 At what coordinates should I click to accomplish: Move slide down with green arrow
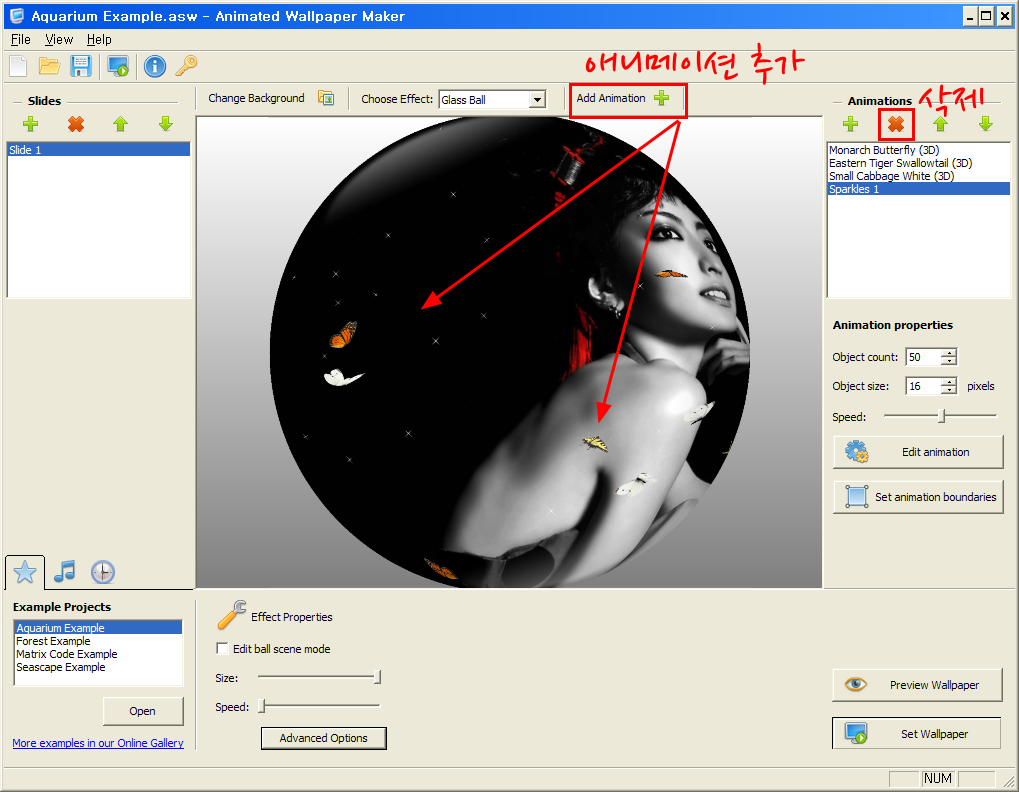[x=166, y=123]
